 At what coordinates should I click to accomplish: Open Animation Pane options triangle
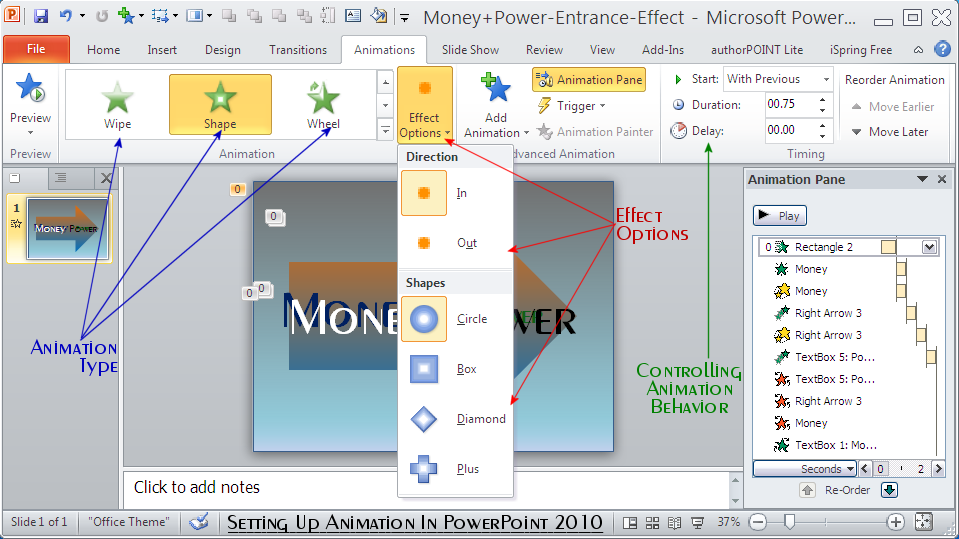pos(922,179)
